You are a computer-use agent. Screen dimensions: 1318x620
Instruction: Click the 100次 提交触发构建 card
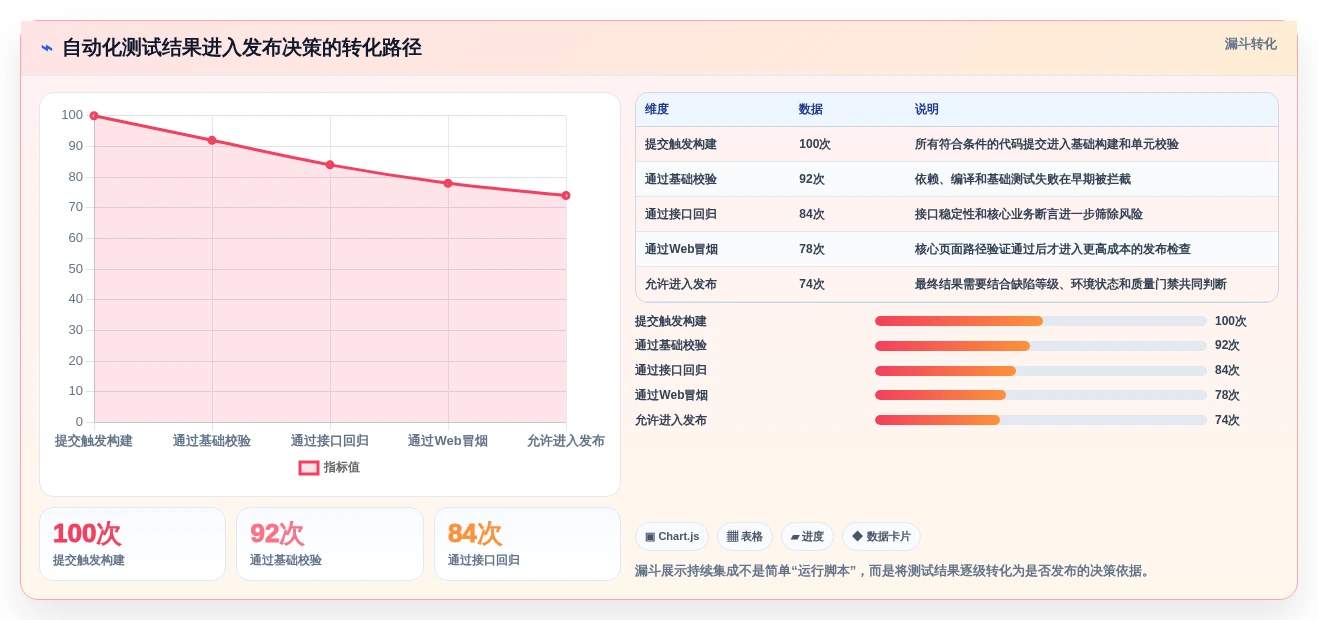[x=132, y=544]
